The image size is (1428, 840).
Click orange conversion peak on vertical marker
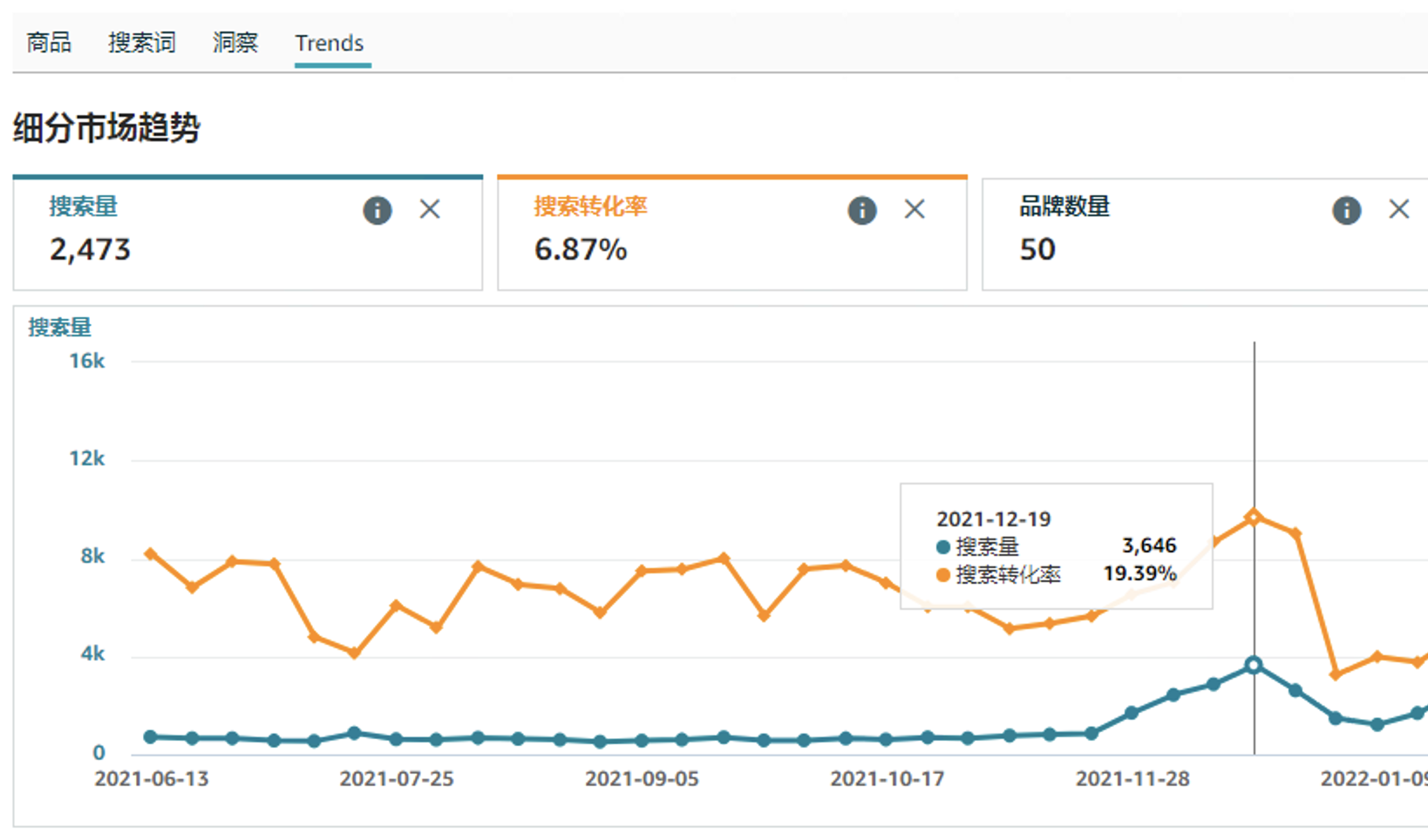click(x=1254, y=517)
